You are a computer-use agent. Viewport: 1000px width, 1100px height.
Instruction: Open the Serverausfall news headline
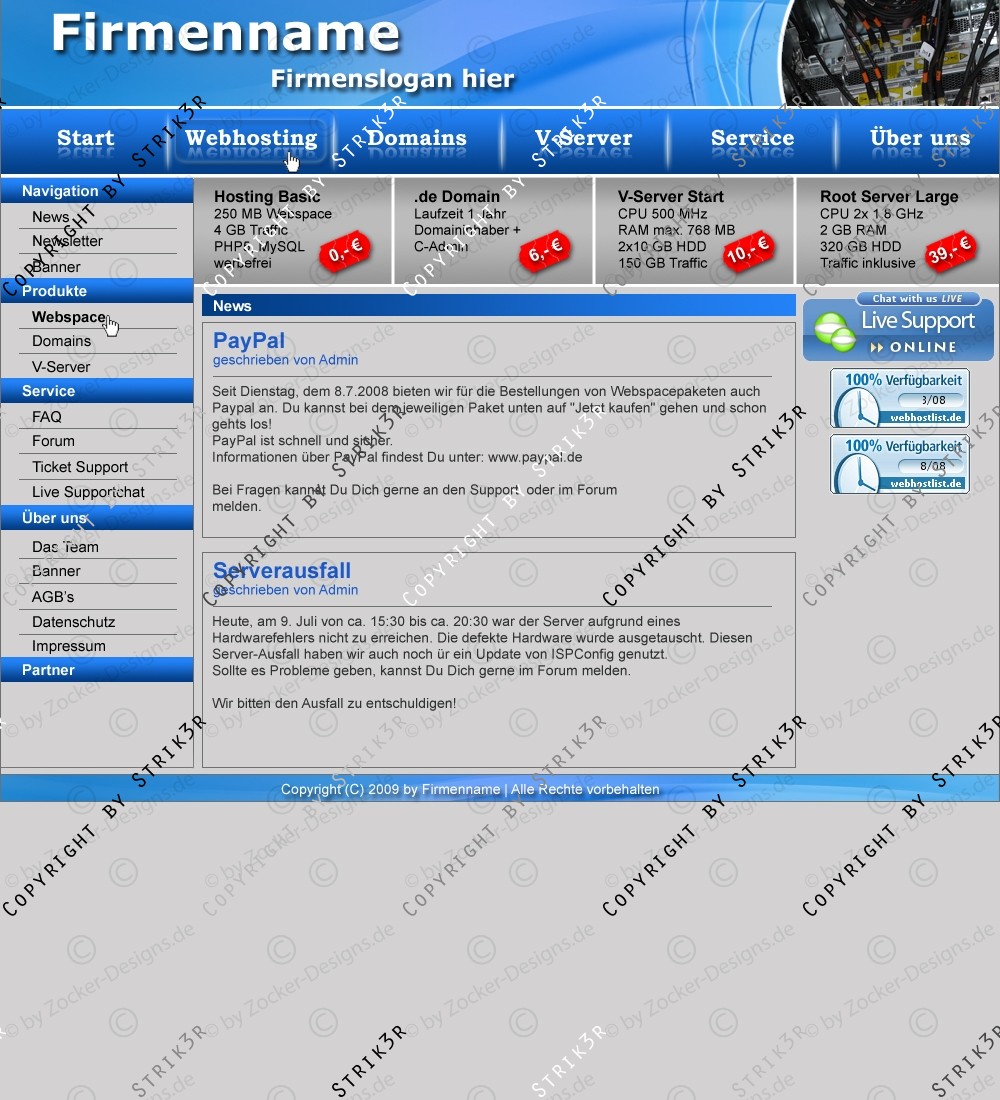[282, 571]
